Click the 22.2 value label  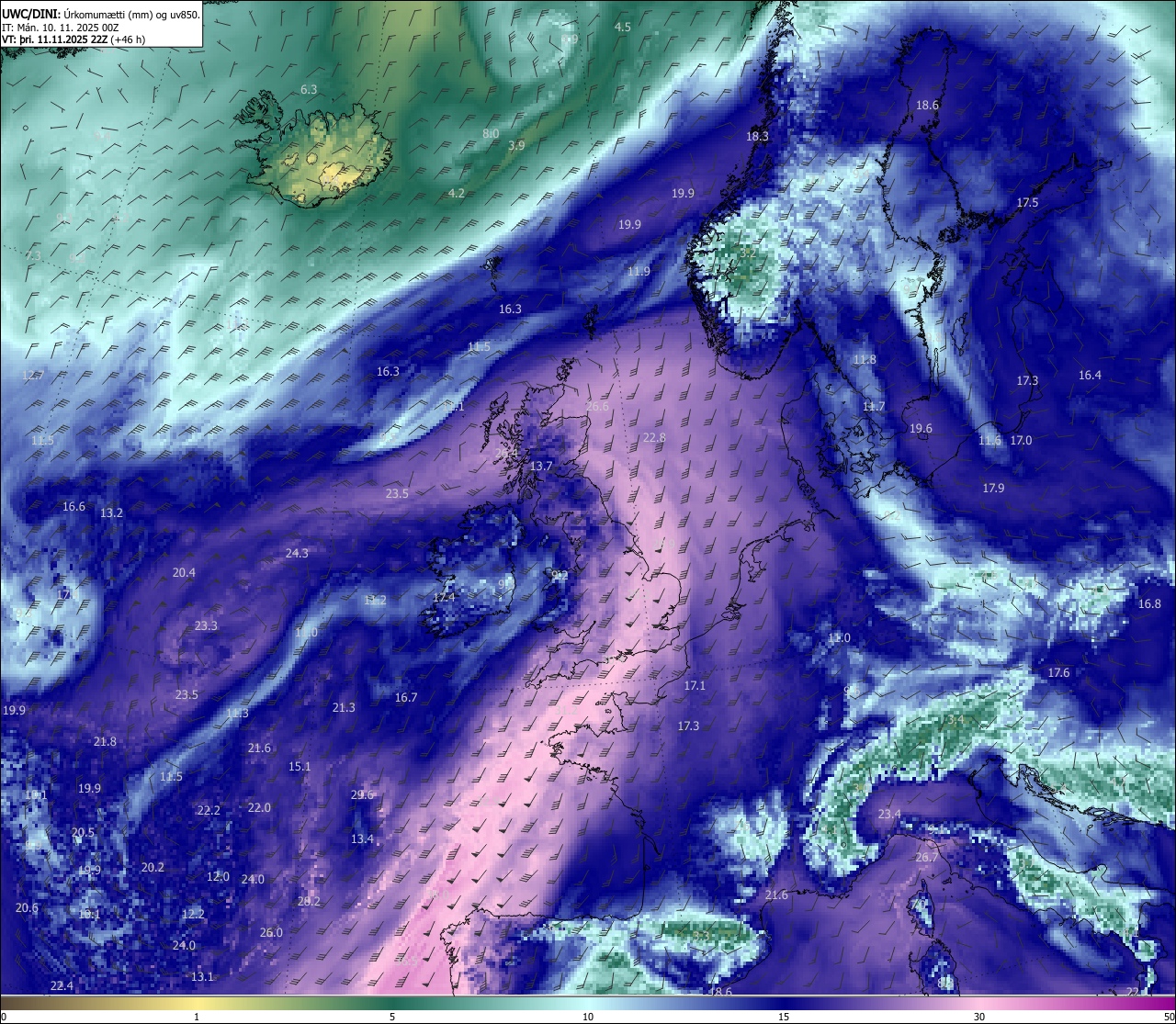coord(209,810)
